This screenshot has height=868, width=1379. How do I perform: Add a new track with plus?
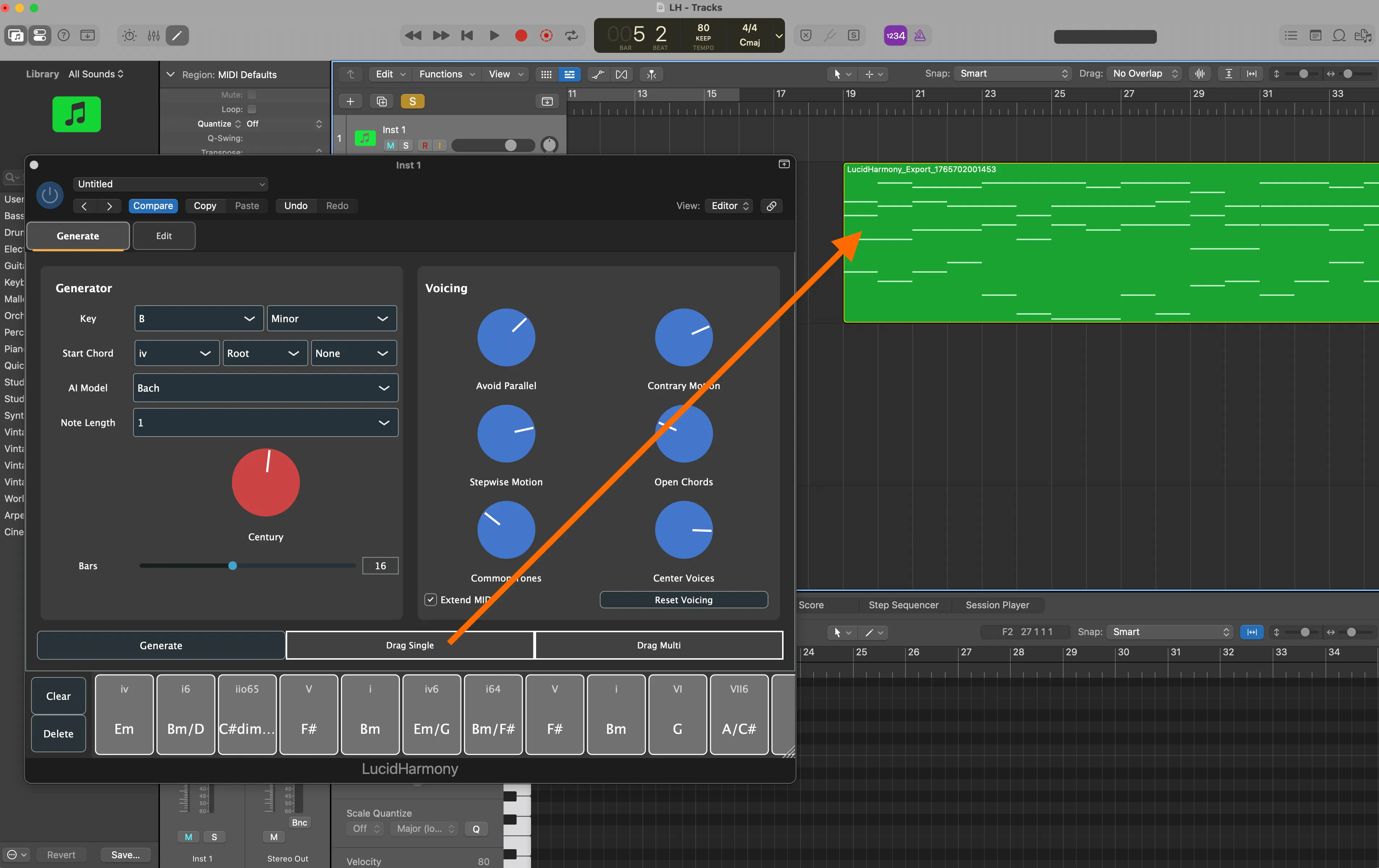pos(350,101)
